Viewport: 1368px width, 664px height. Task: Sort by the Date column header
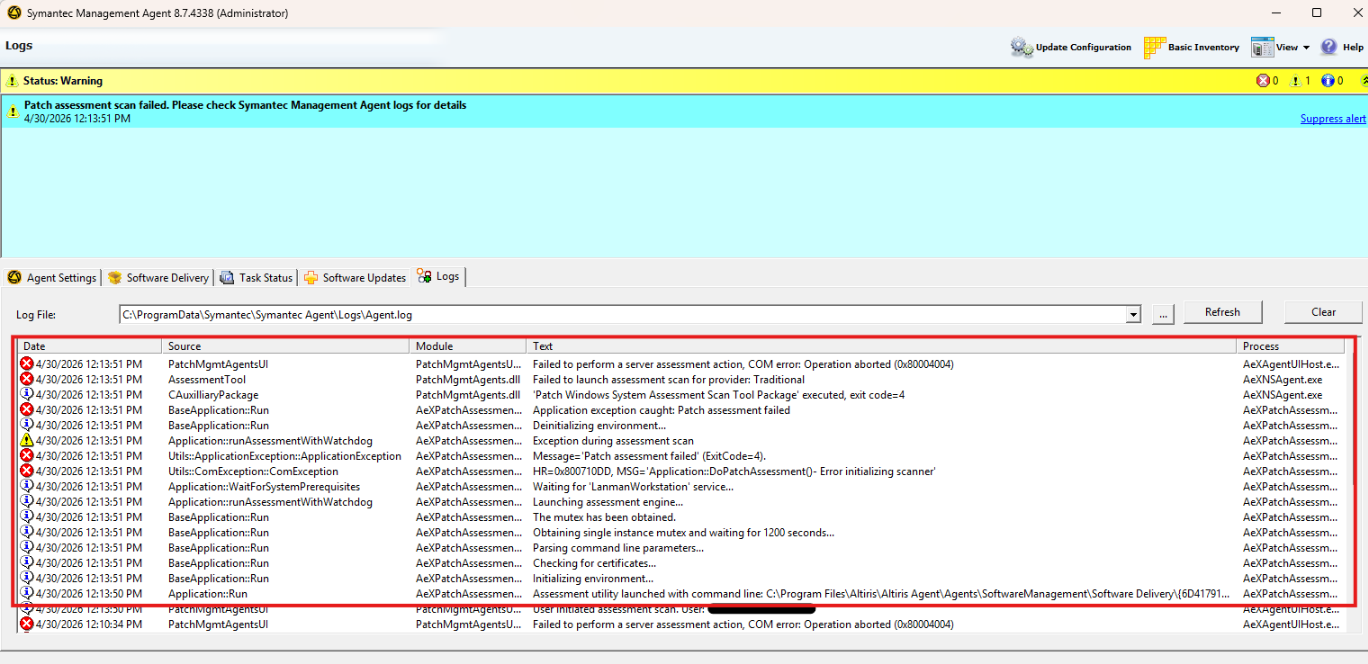point(89,346)
